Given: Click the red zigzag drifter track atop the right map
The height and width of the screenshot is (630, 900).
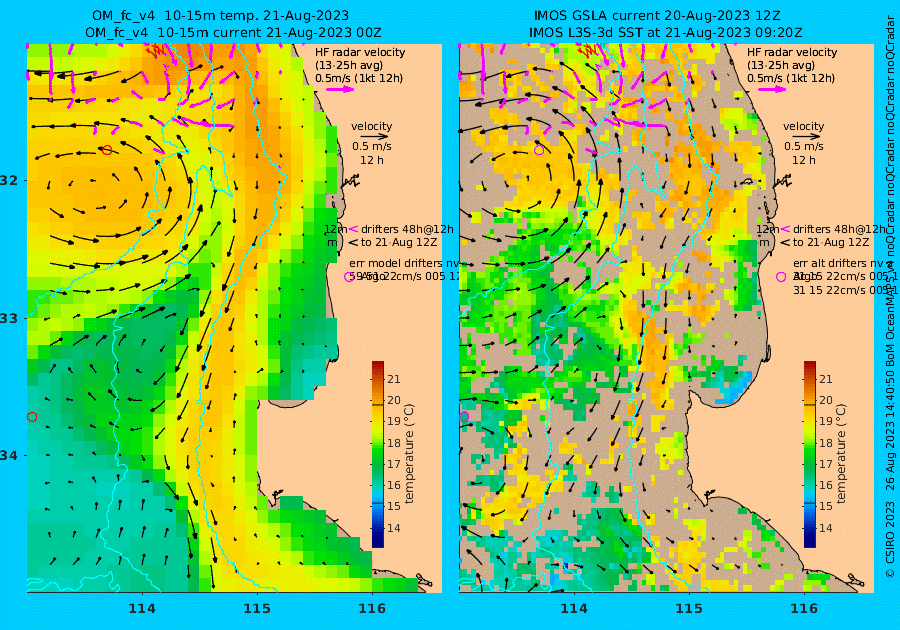Looking at the screenshot, I should pos(587,51).
